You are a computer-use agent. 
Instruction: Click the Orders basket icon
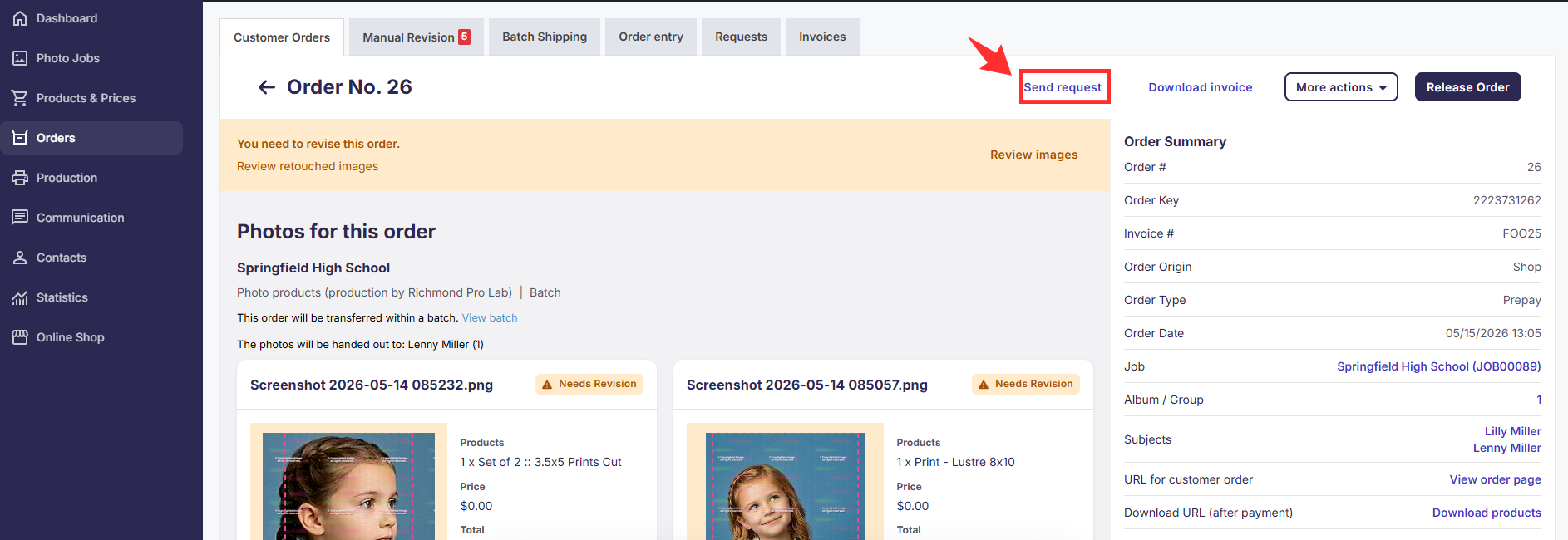(x=20, y=138)
